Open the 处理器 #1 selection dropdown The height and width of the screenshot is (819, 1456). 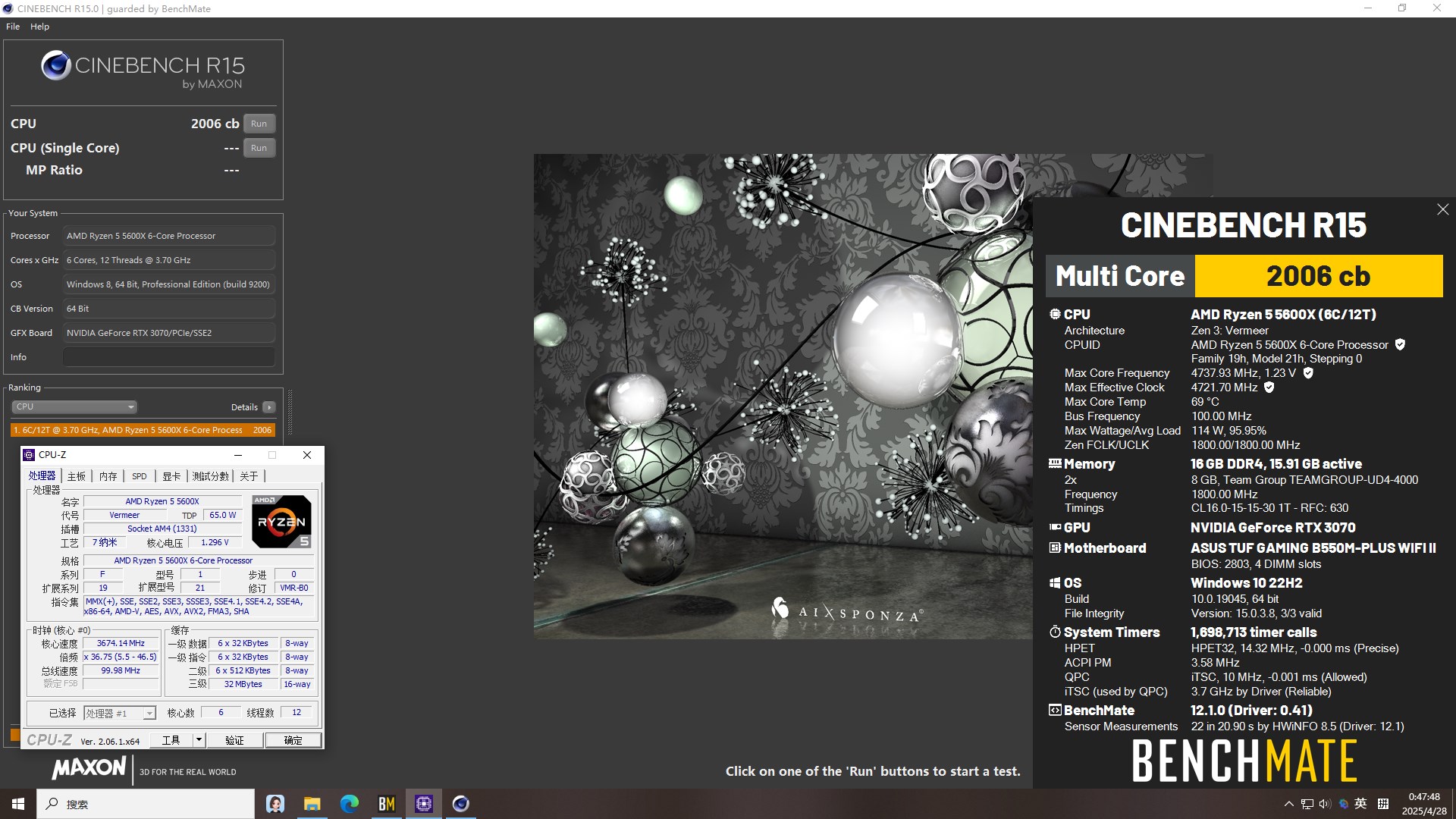tap(120, 713)
